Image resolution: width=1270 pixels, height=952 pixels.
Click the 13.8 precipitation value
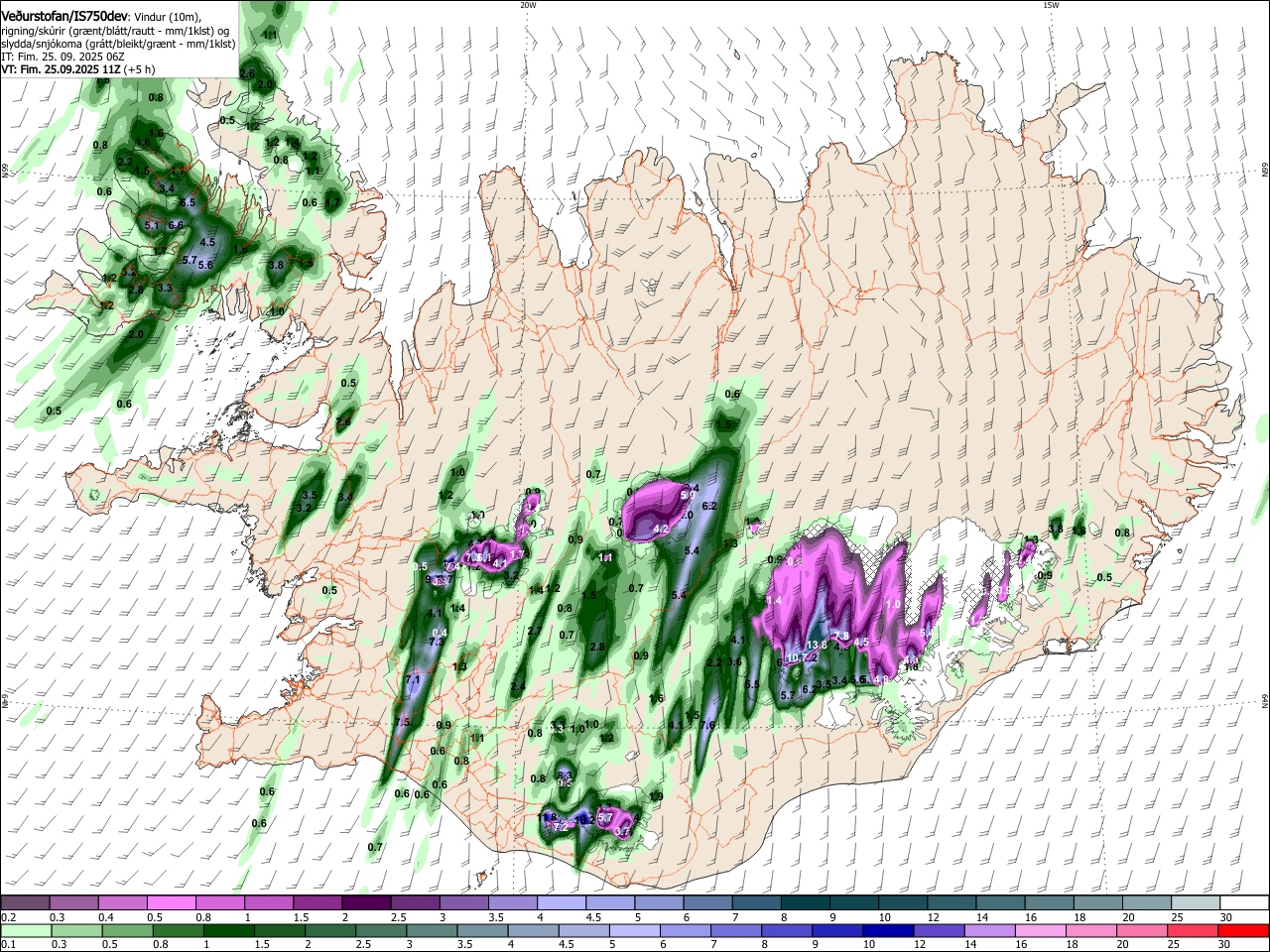[817, 646]
